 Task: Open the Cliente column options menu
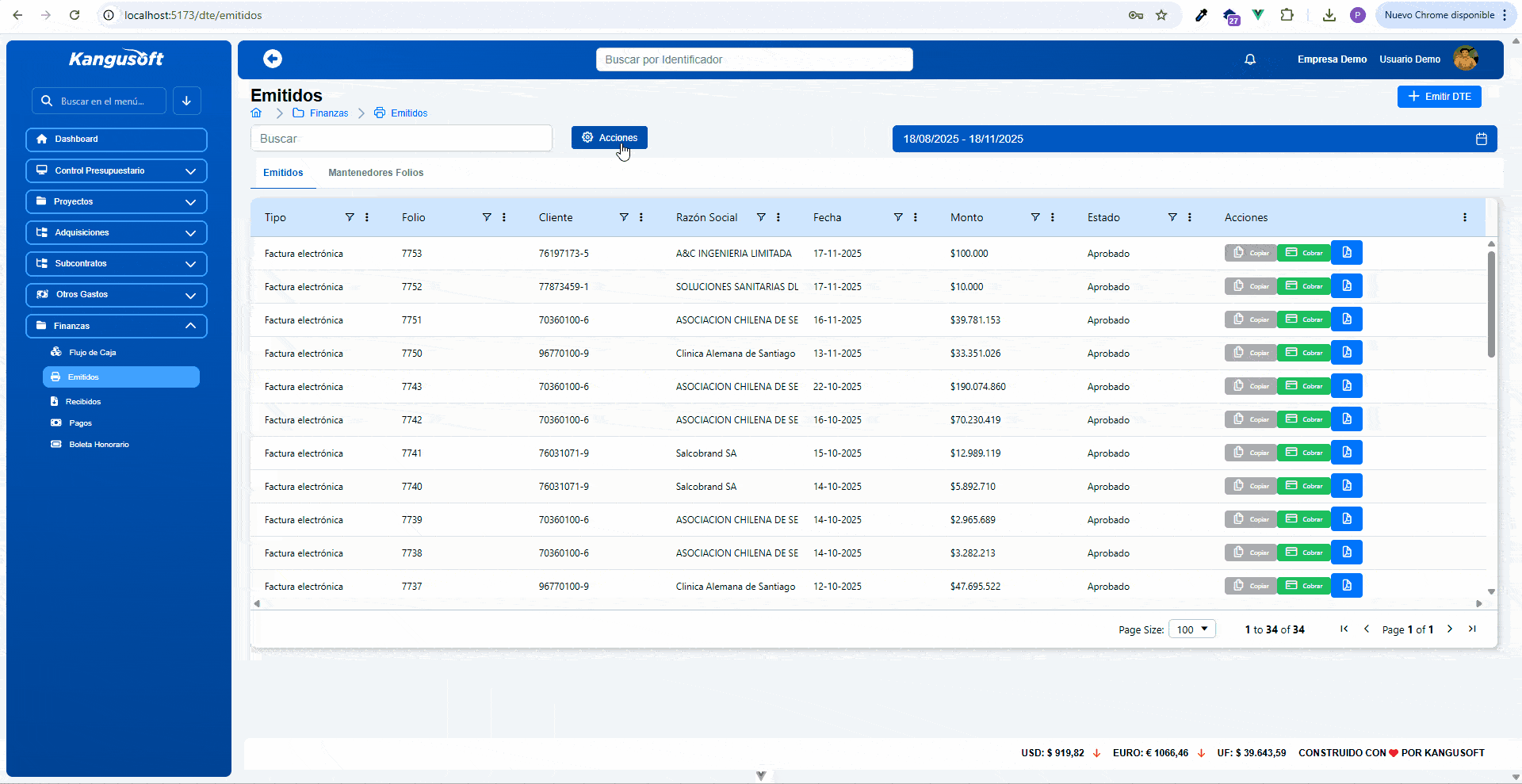pos(641,217)
